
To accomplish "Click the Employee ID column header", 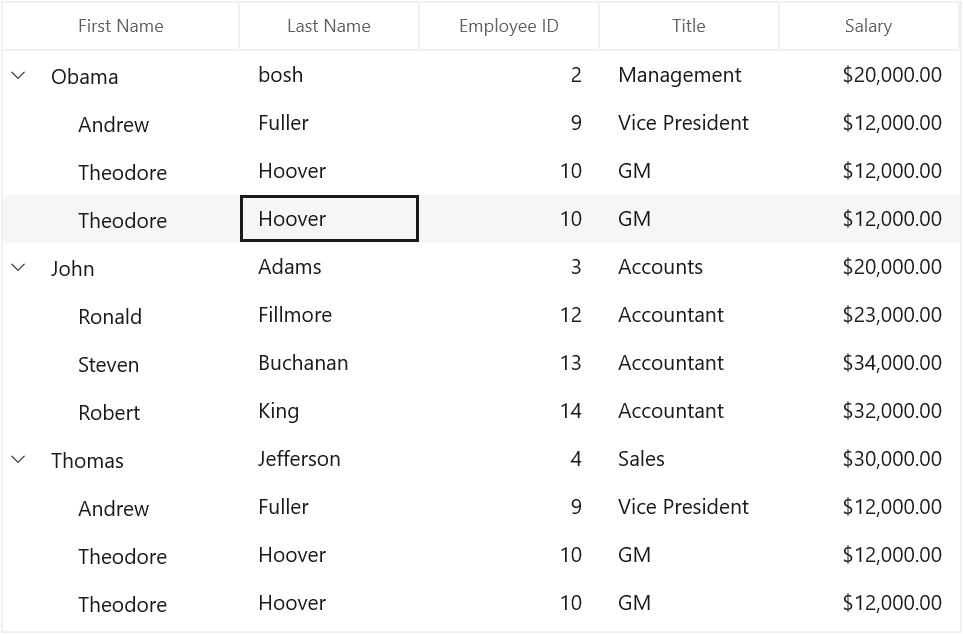I will coord(509,26).
